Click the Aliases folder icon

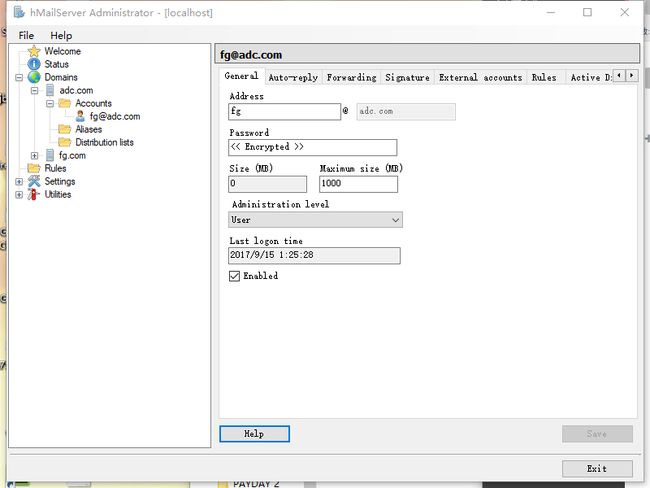[64, 129]
